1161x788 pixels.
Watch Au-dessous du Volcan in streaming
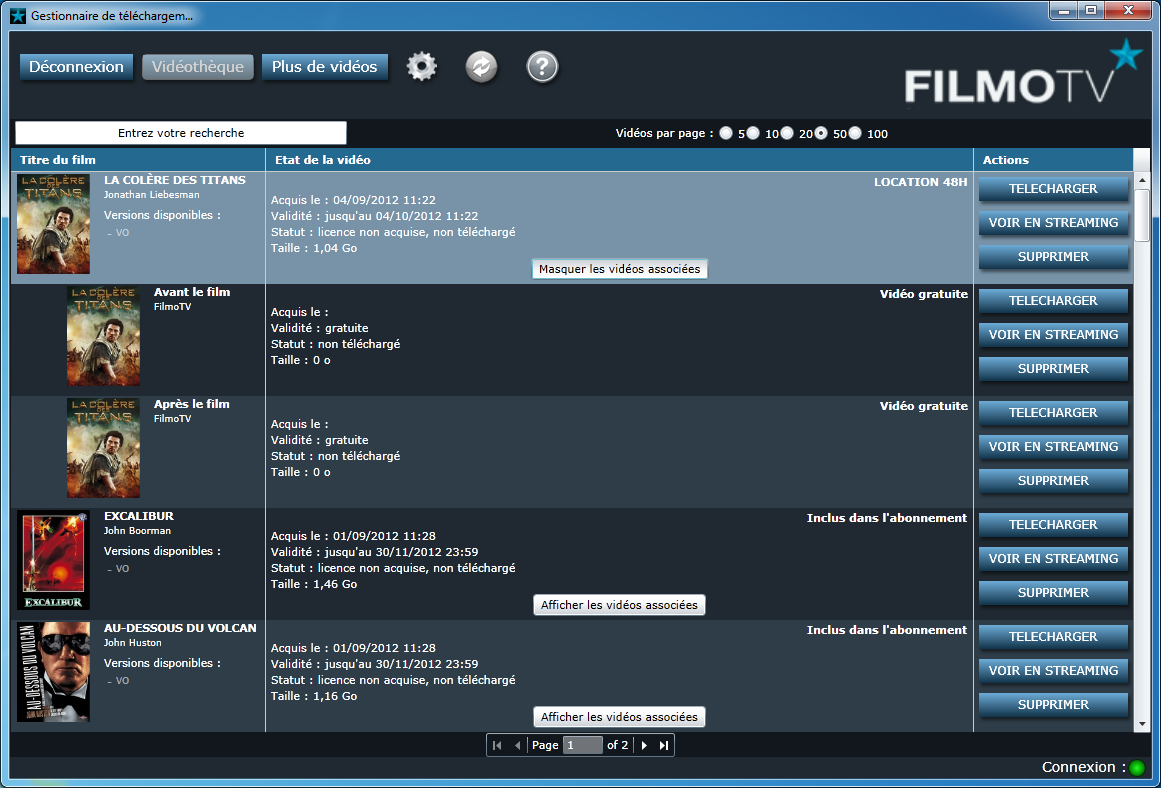(x=1054, y=670)
